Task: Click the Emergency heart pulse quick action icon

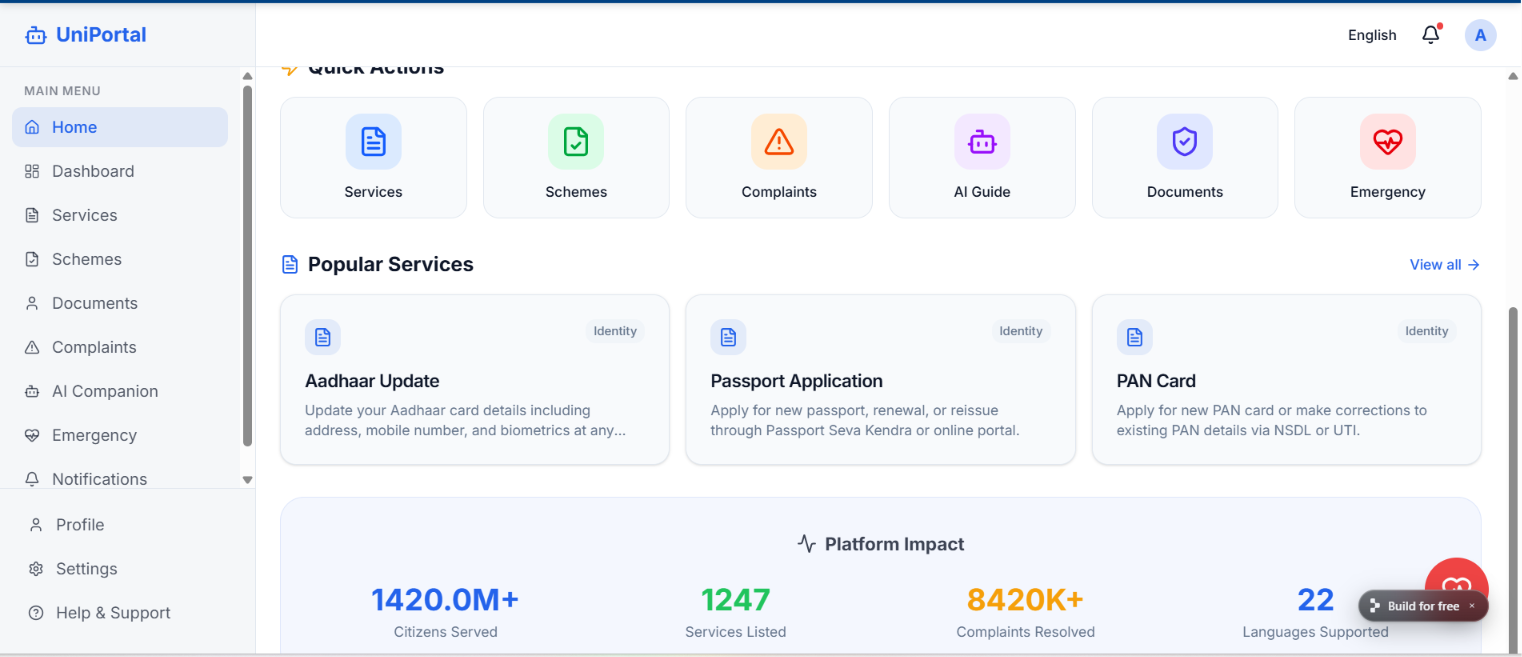Action: [1388, 142]
